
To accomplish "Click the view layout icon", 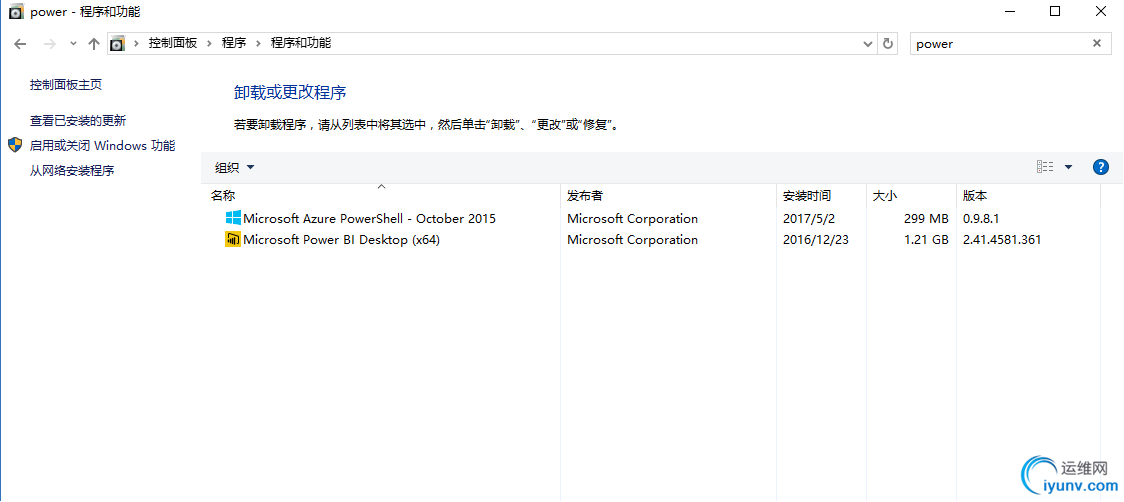I will click(x=1045, y=167).
